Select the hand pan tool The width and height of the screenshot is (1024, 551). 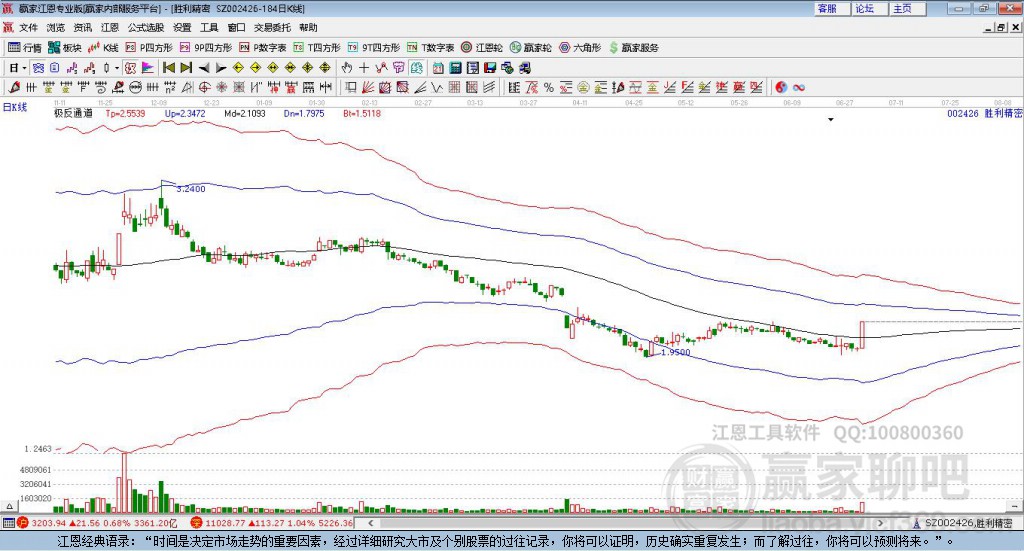[347, 68]
